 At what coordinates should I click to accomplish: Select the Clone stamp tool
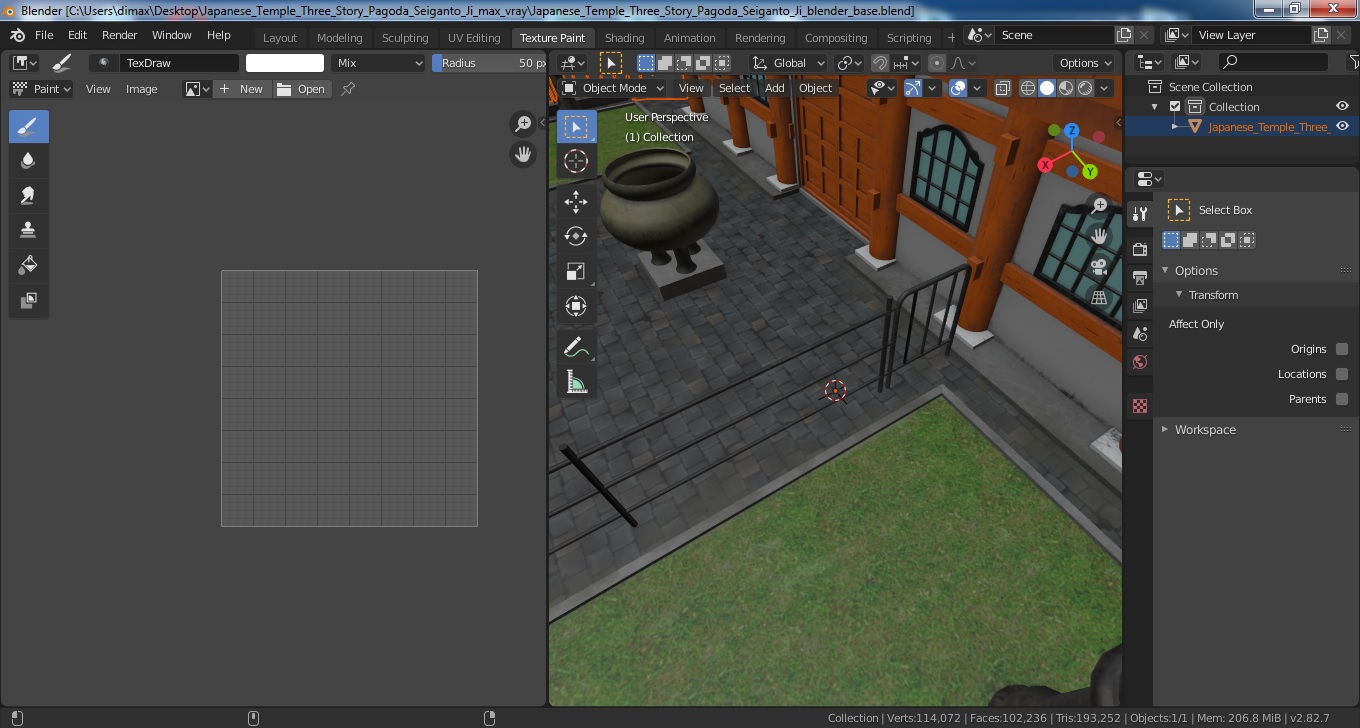click(x=29, y=230)
